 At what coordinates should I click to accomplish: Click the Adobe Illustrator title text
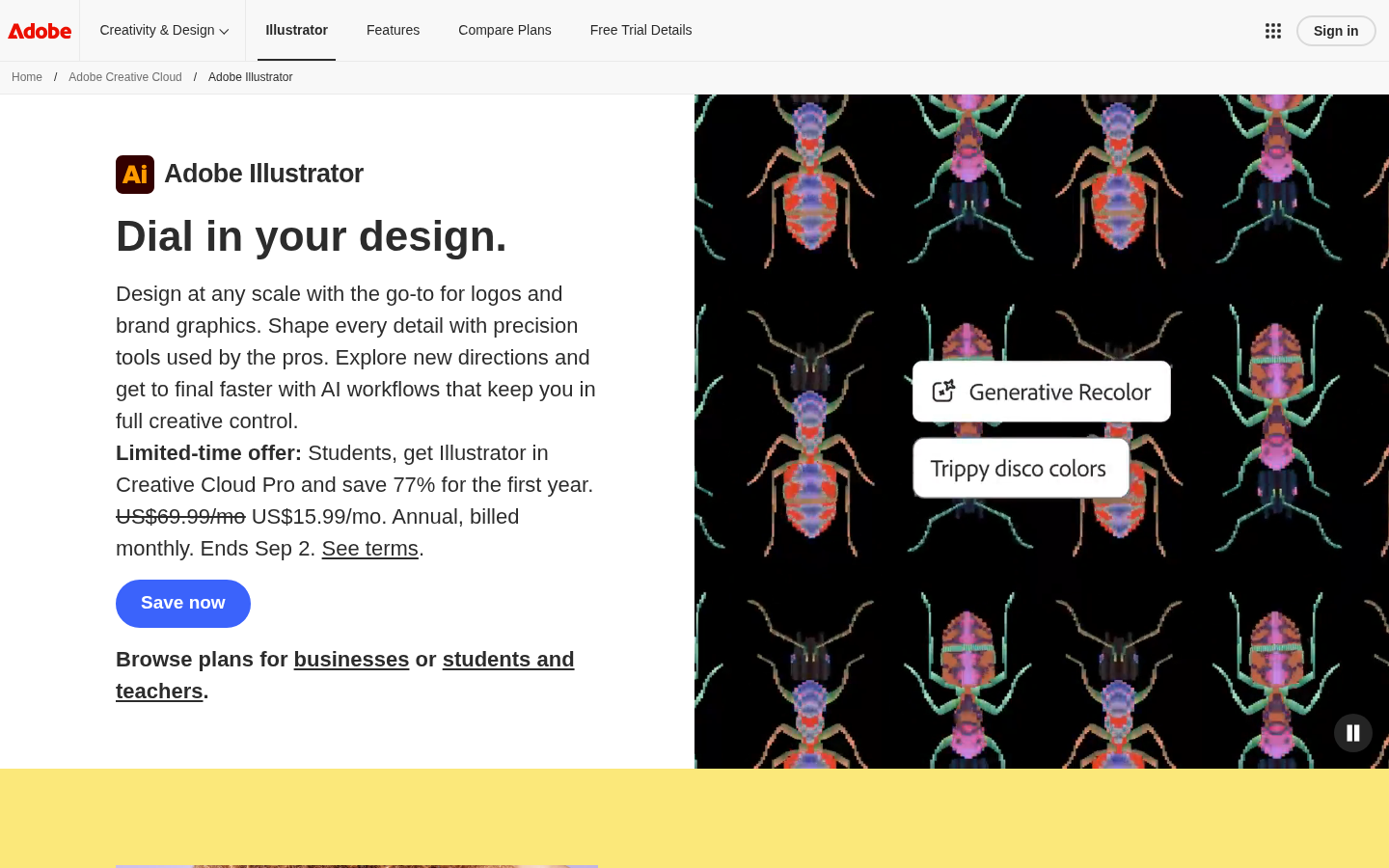click(x=263, y=174)
